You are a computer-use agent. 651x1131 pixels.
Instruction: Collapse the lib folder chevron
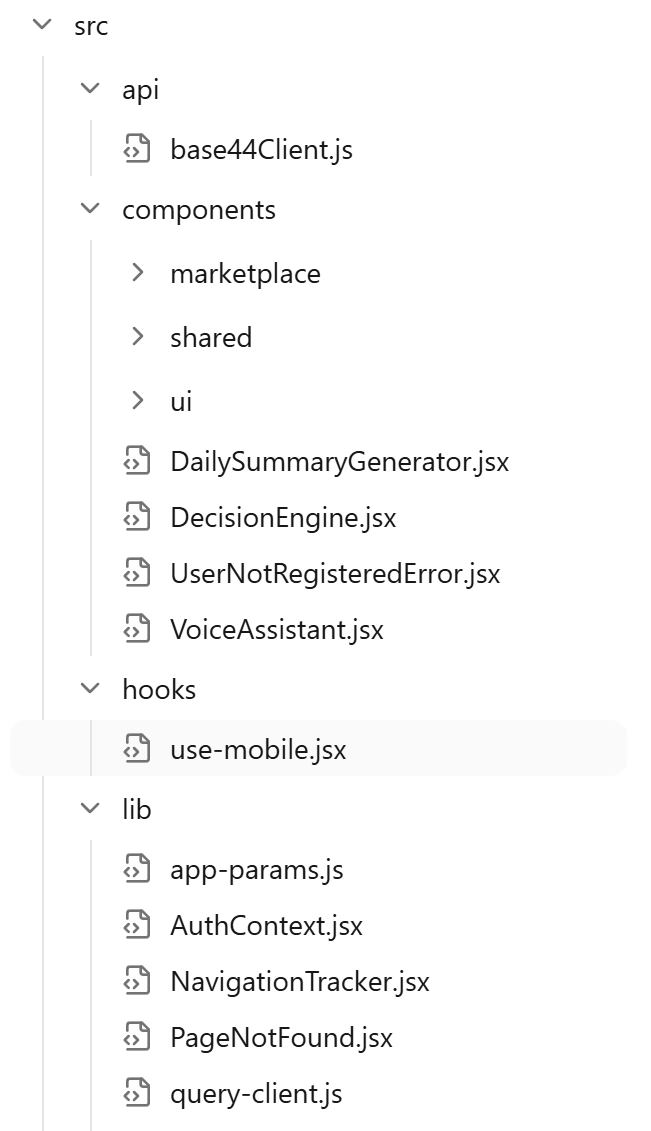point(90,809)
